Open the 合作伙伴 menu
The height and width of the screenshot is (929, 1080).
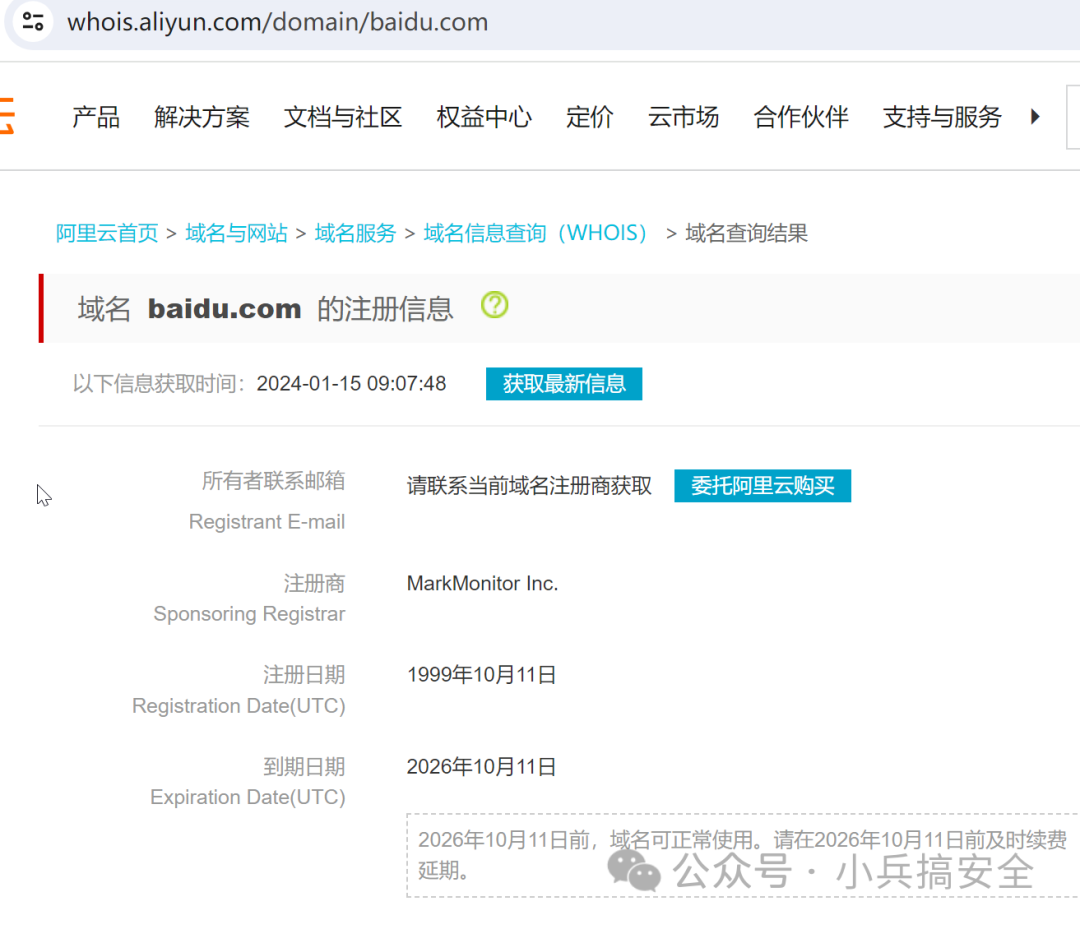pos(801,117)
